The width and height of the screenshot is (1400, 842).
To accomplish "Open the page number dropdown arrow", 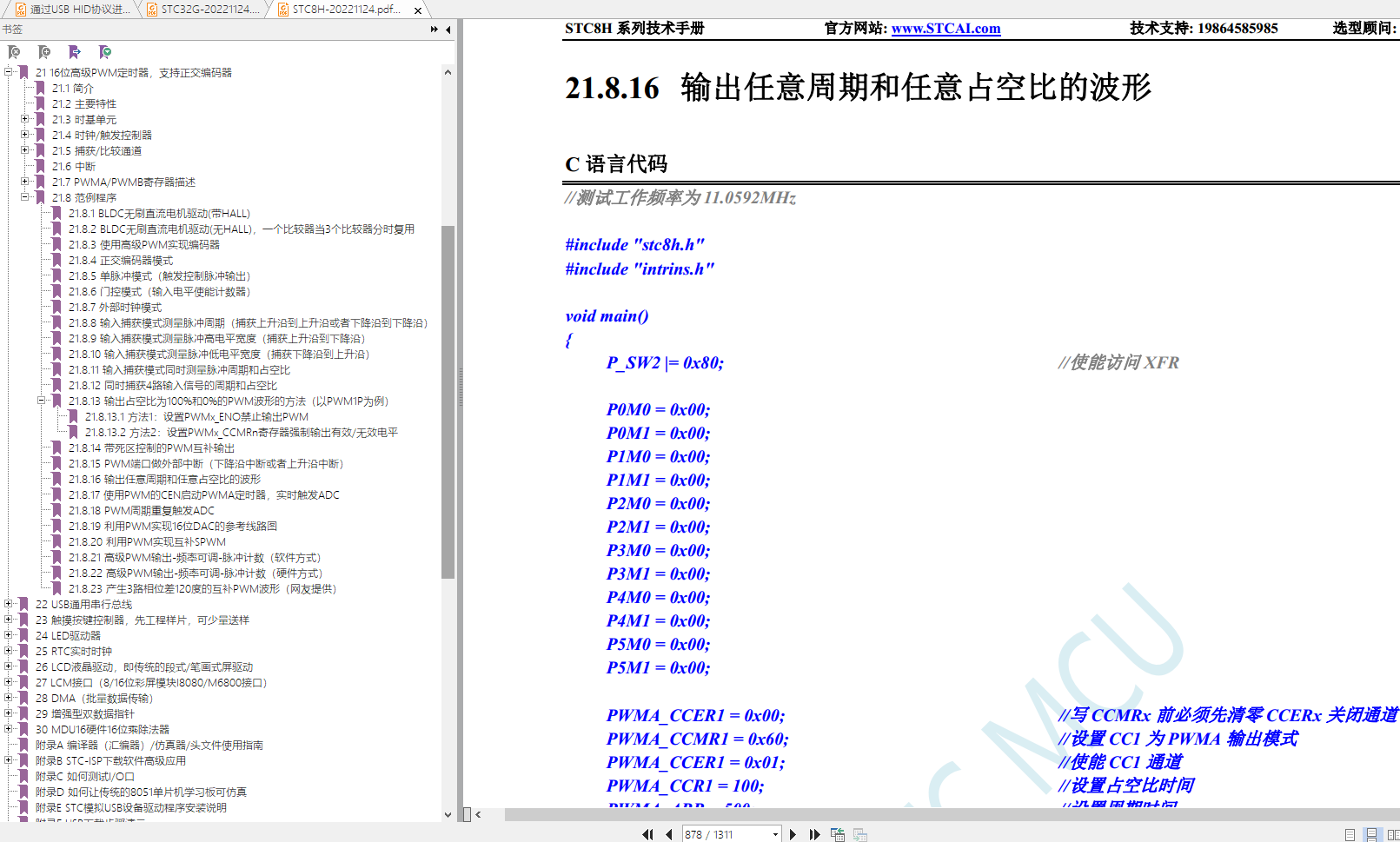I will coord(775,834).
